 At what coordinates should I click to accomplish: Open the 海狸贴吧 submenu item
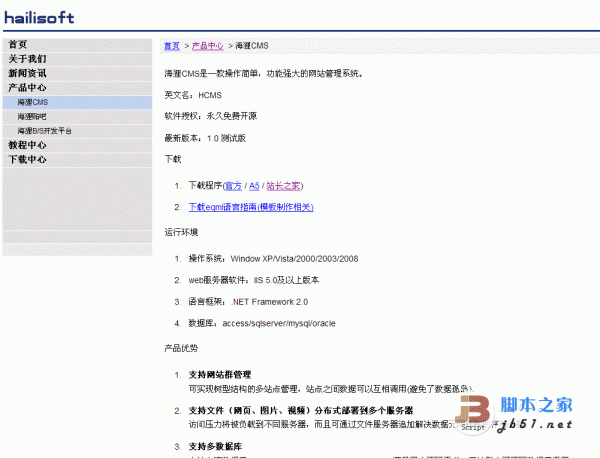point(77,116)
